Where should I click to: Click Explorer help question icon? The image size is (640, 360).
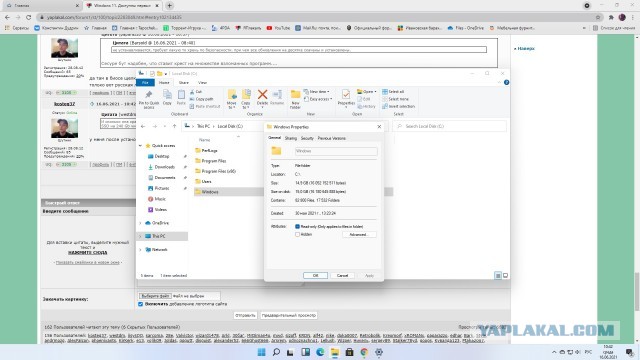click(507, 82)
